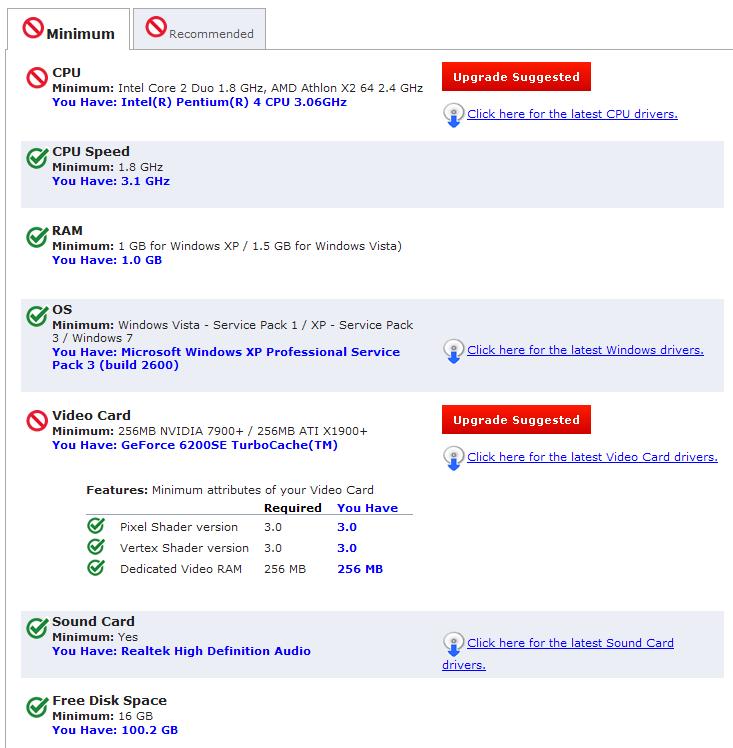Open the latest Video Card drivers link
Screen dimensions: 733x748
click(x=592, y=457)
